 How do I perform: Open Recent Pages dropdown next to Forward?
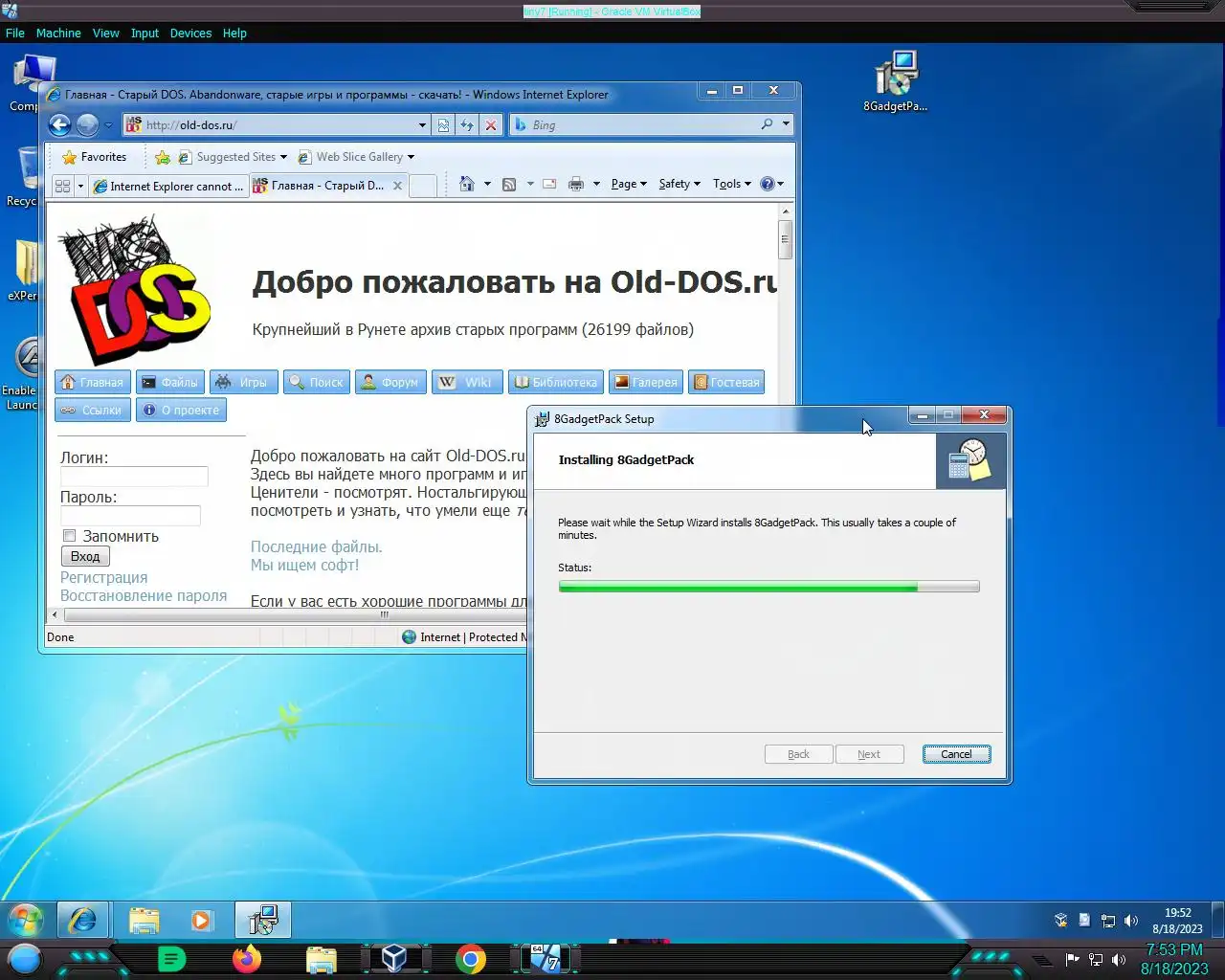108,124
